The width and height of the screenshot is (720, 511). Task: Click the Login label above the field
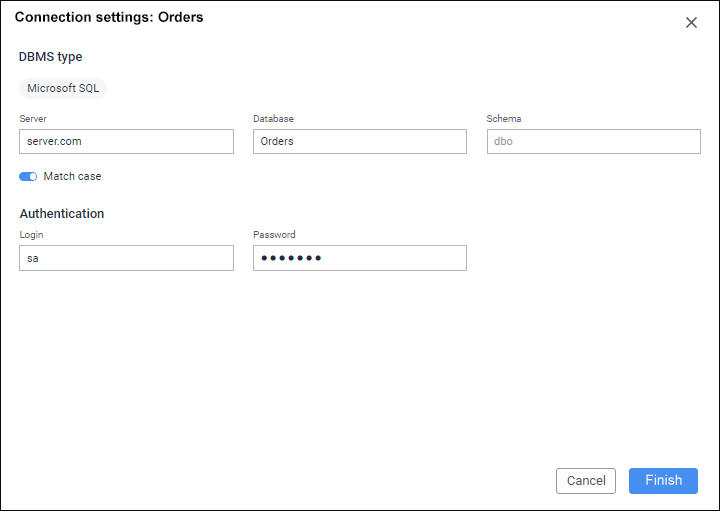pos(31,235)
